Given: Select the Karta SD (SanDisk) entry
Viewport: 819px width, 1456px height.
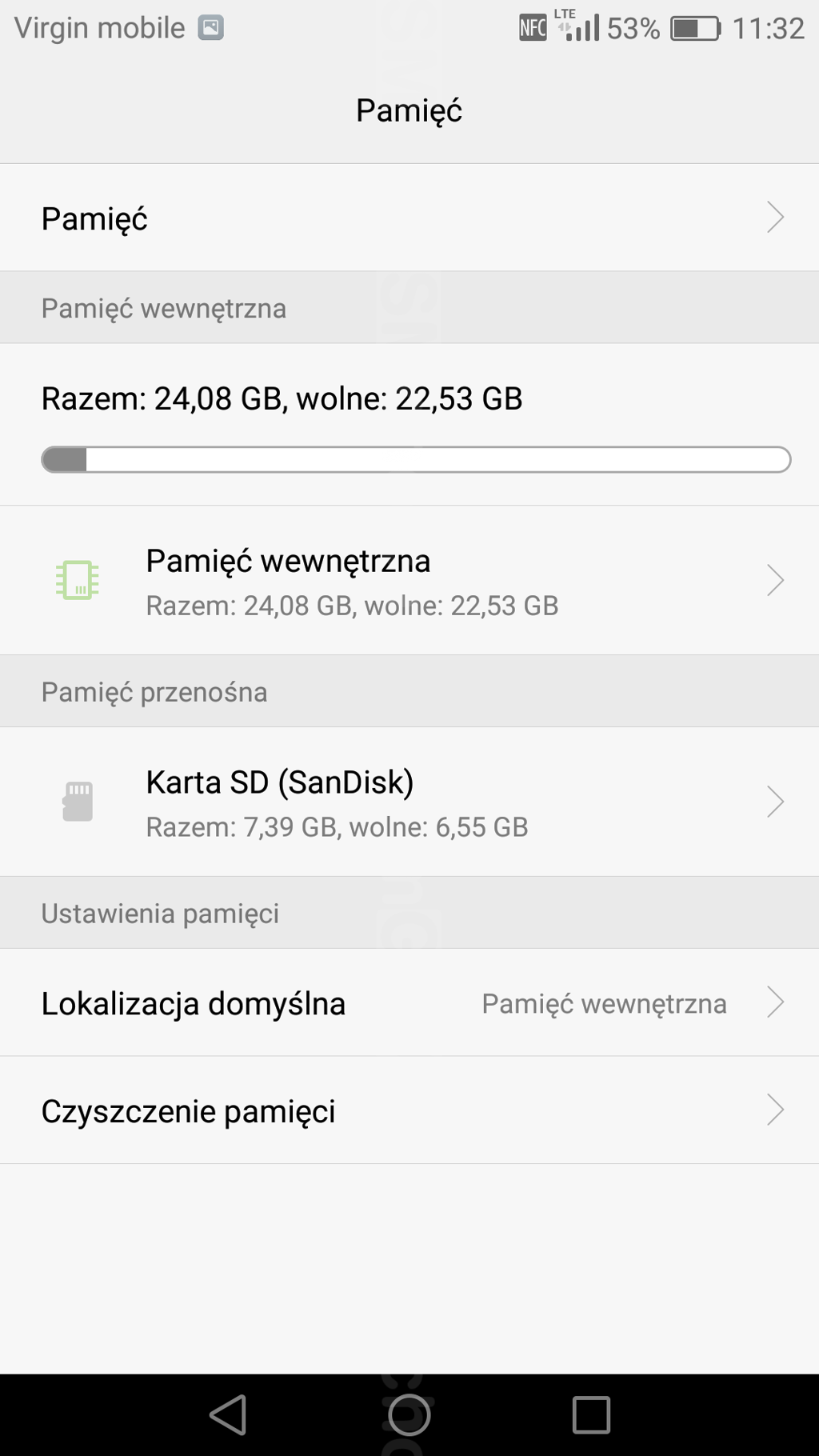Looking at the screenshot, I should 280,782.
